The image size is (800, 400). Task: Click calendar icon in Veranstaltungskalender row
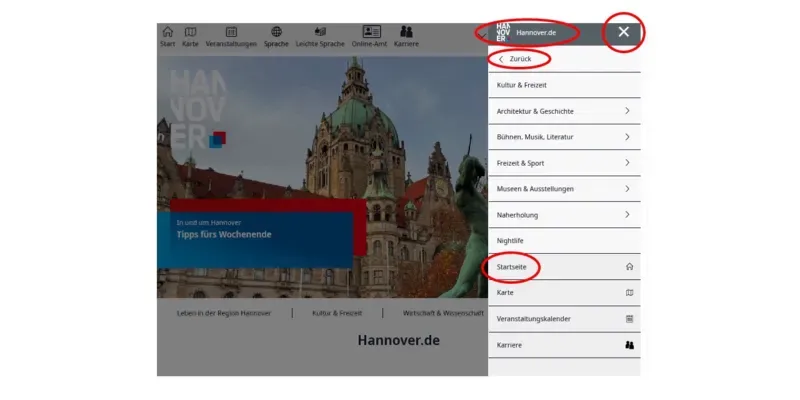pos(629,319)
